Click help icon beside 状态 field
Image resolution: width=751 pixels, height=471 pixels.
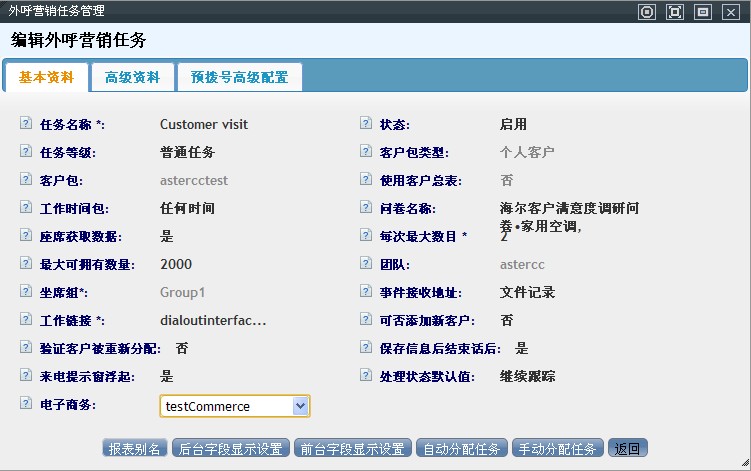366,125
